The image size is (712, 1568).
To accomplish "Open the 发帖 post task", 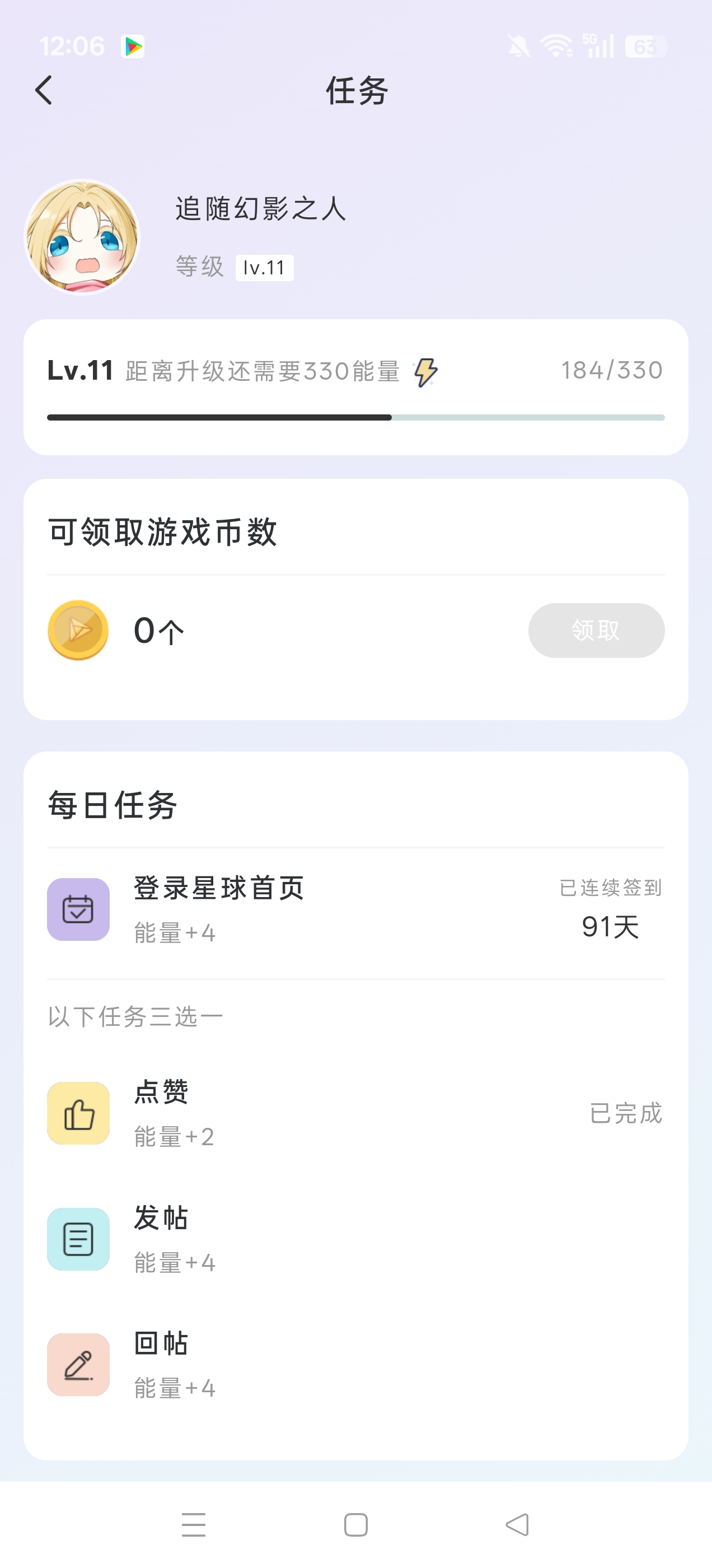I will 161,1218.
